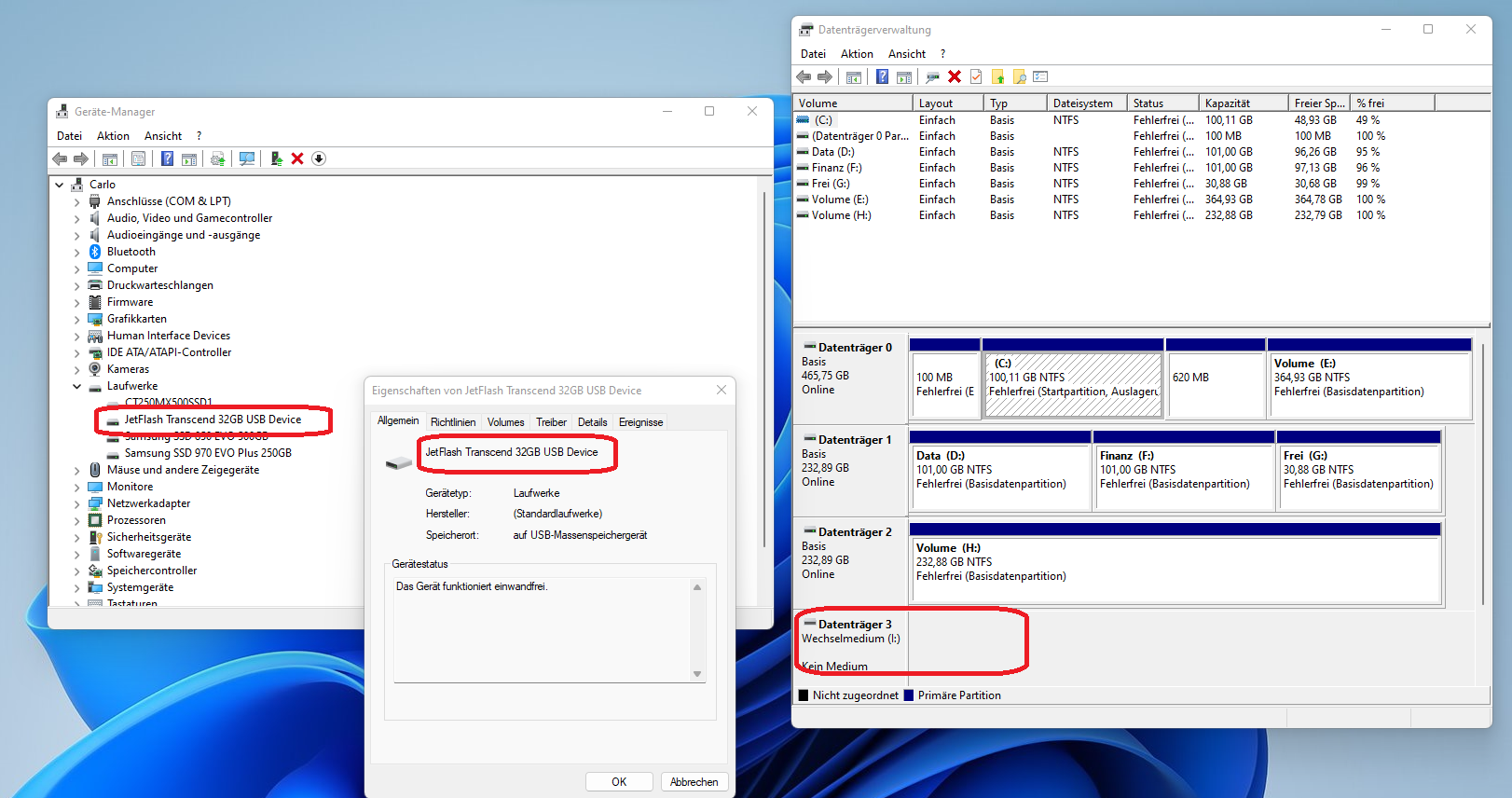Switch to Volumes tab
Screen dimensions: 1512x798
pos(505,422)
